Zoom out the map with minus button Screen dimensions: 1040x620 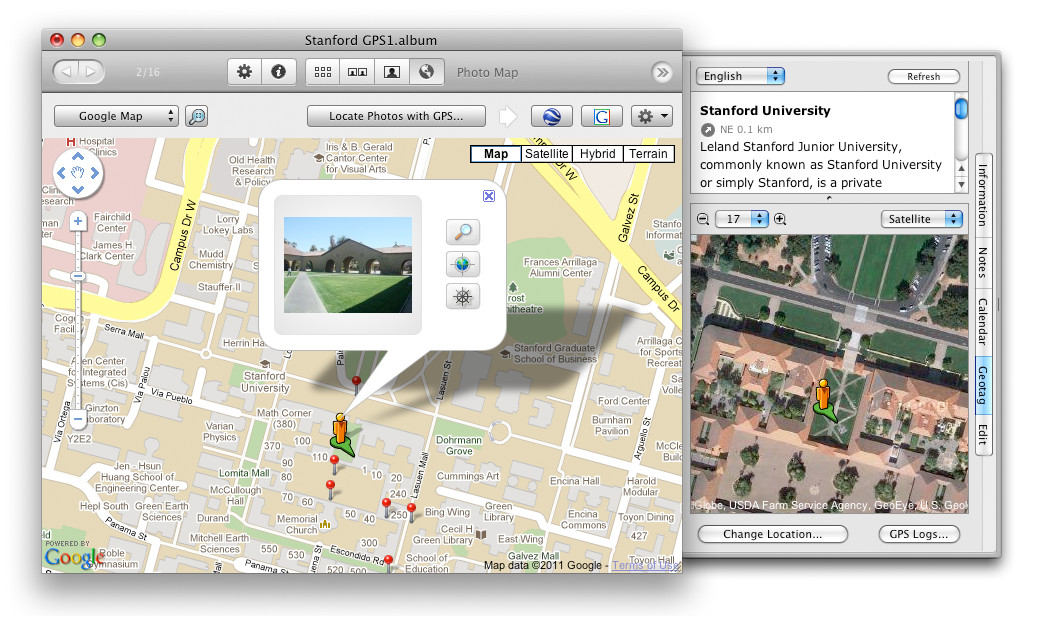pyautogui.click(x=78, y=419)
